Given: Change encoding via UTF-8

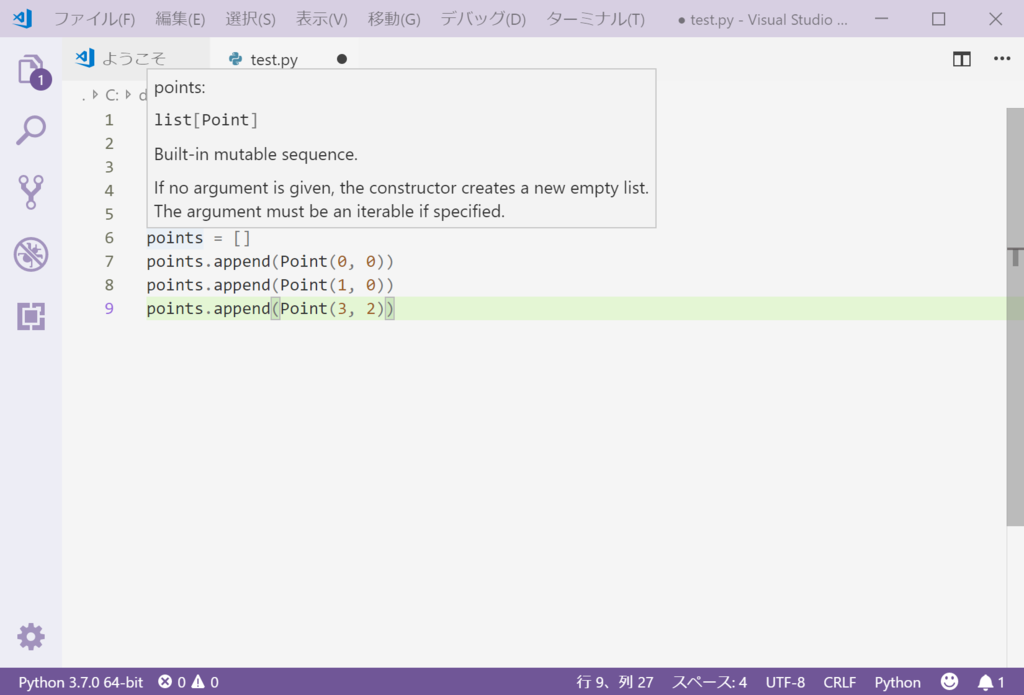Looking at the screenshot, I should click(x=785, y=683).
